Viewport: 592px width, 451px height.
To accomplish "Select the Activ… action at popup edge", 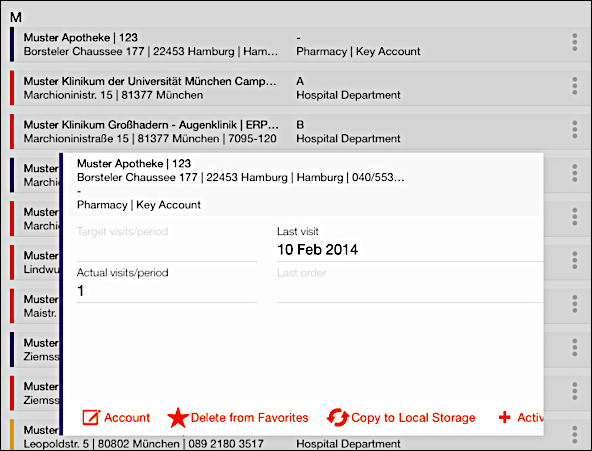I will pyautogui.click(x=530, y=418).
